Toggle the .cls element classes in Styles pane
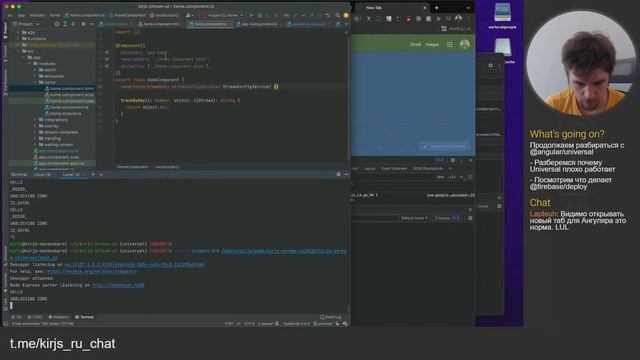Screen dimensions: 640x360 pyautogui.click(x=452, y=177)
